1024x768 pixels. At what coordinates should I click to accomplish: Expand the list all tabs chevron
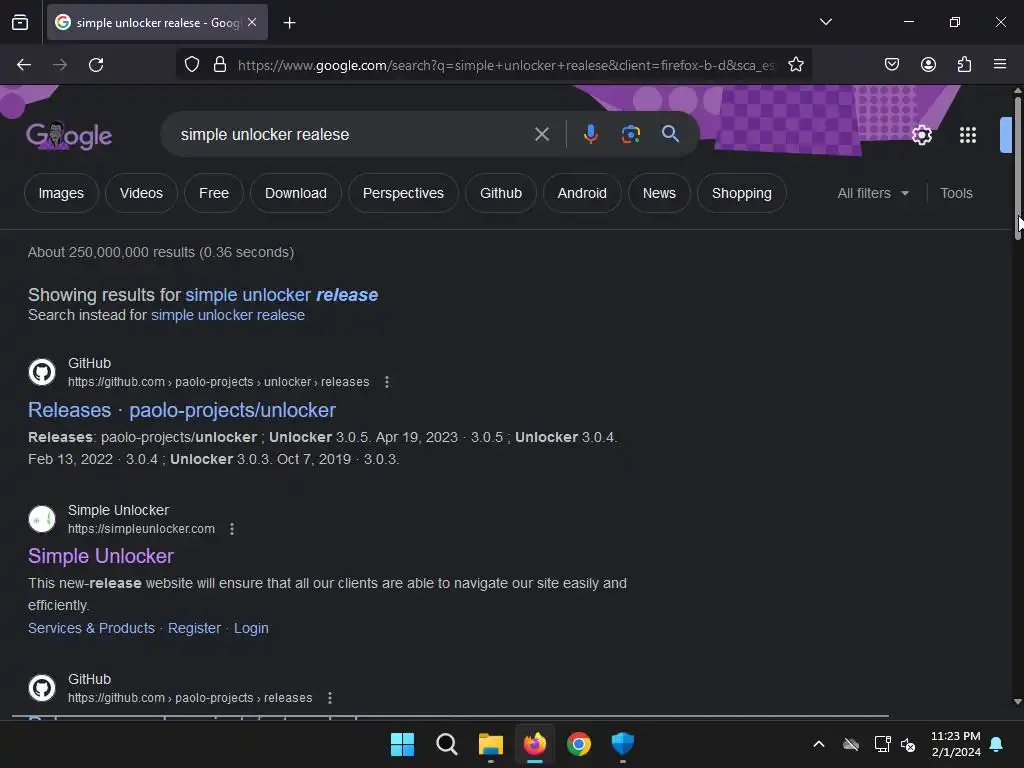pos(825,22)
